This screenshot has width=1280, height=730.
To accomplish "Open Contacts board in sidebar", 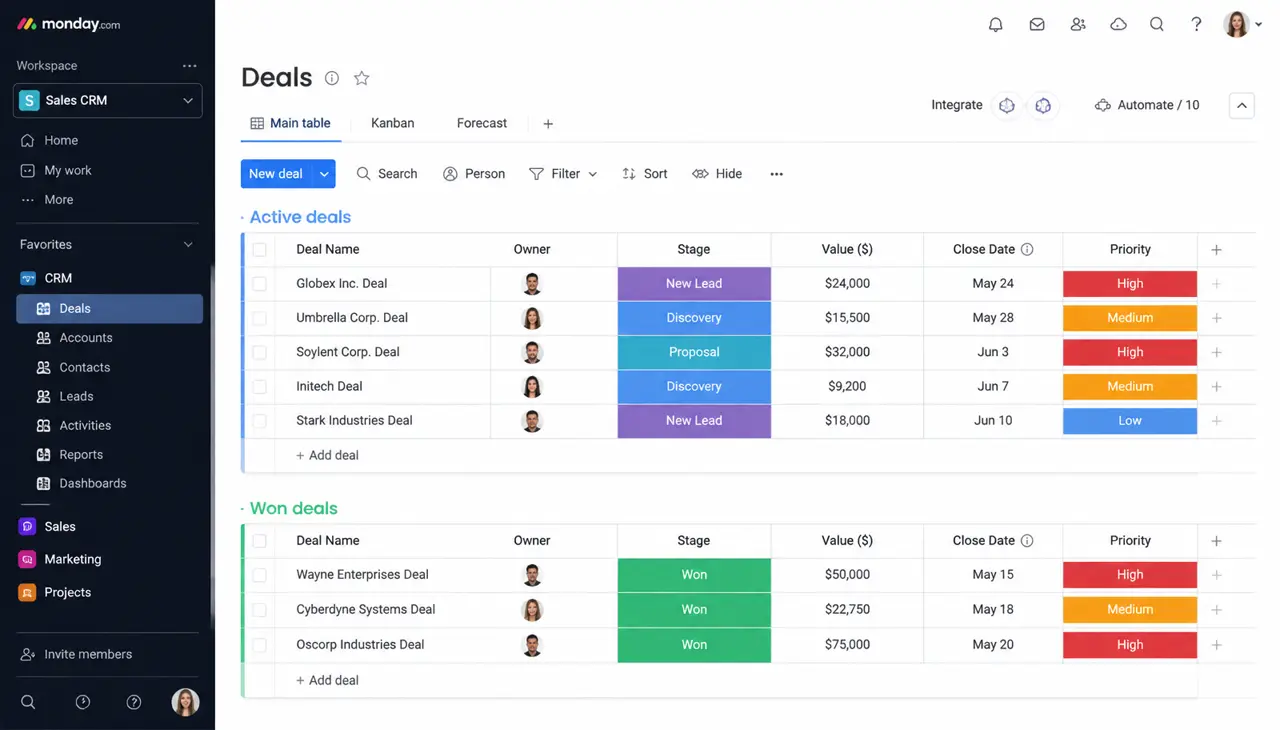I will pyautogui.click(x=85, y=367).
